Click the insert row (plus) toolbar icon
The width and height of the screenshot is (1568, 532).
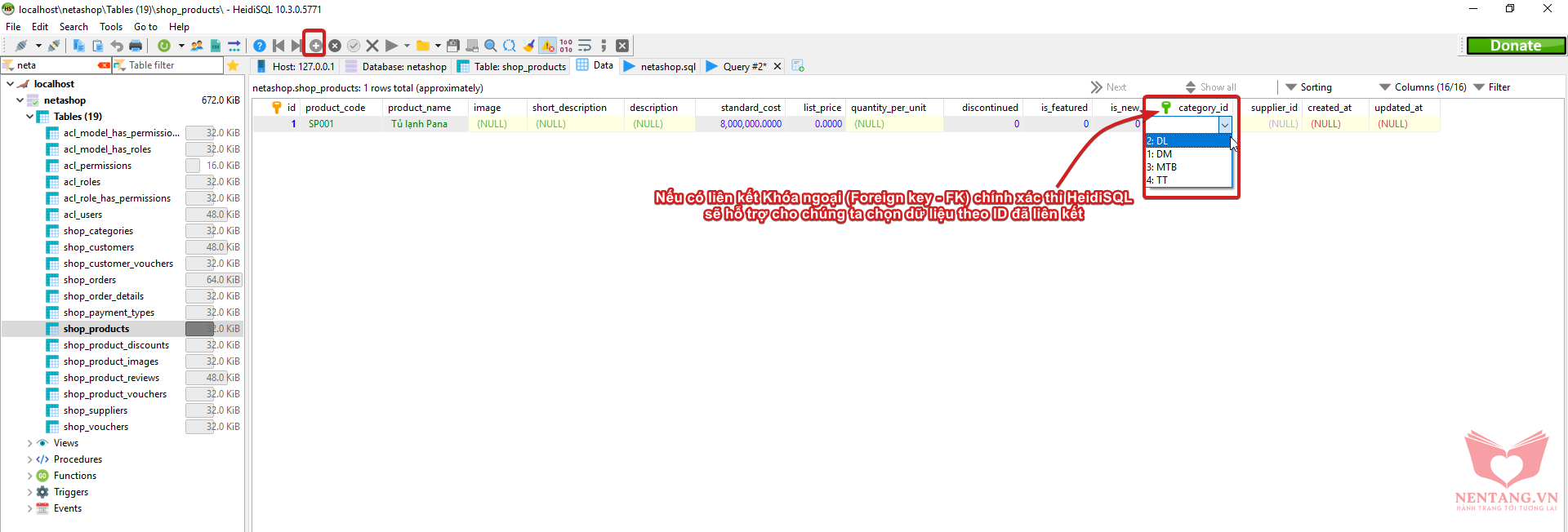[315, 46]
